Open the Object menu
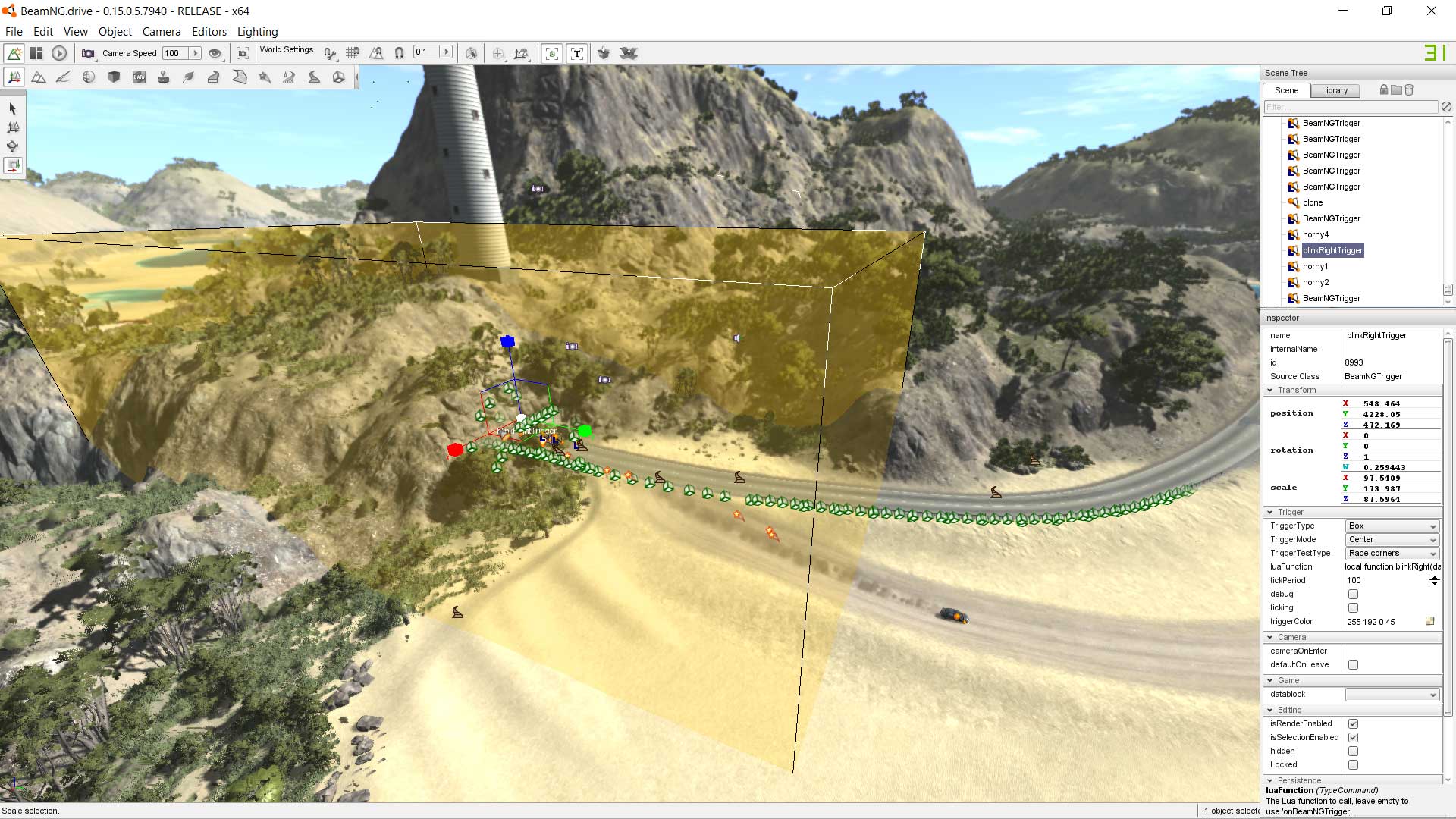Screen dimensions: 1456x819 click(x=115, y=32)
